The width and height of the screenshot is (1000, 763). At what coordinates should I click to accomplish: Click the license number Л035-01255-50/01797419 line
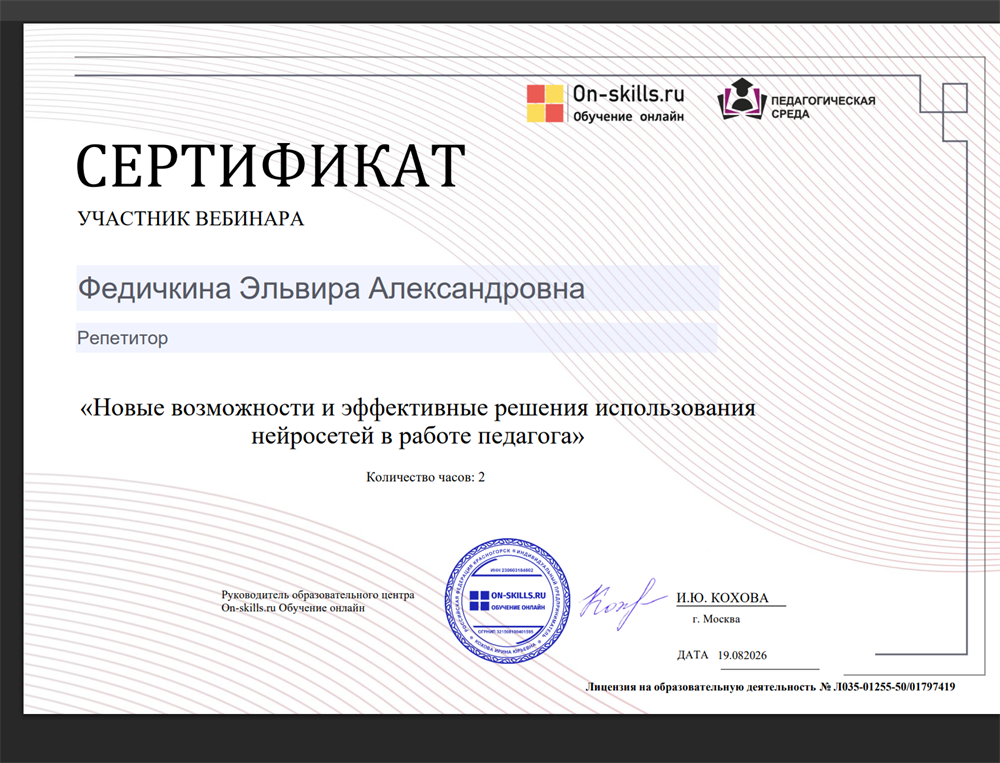[770, 687]
